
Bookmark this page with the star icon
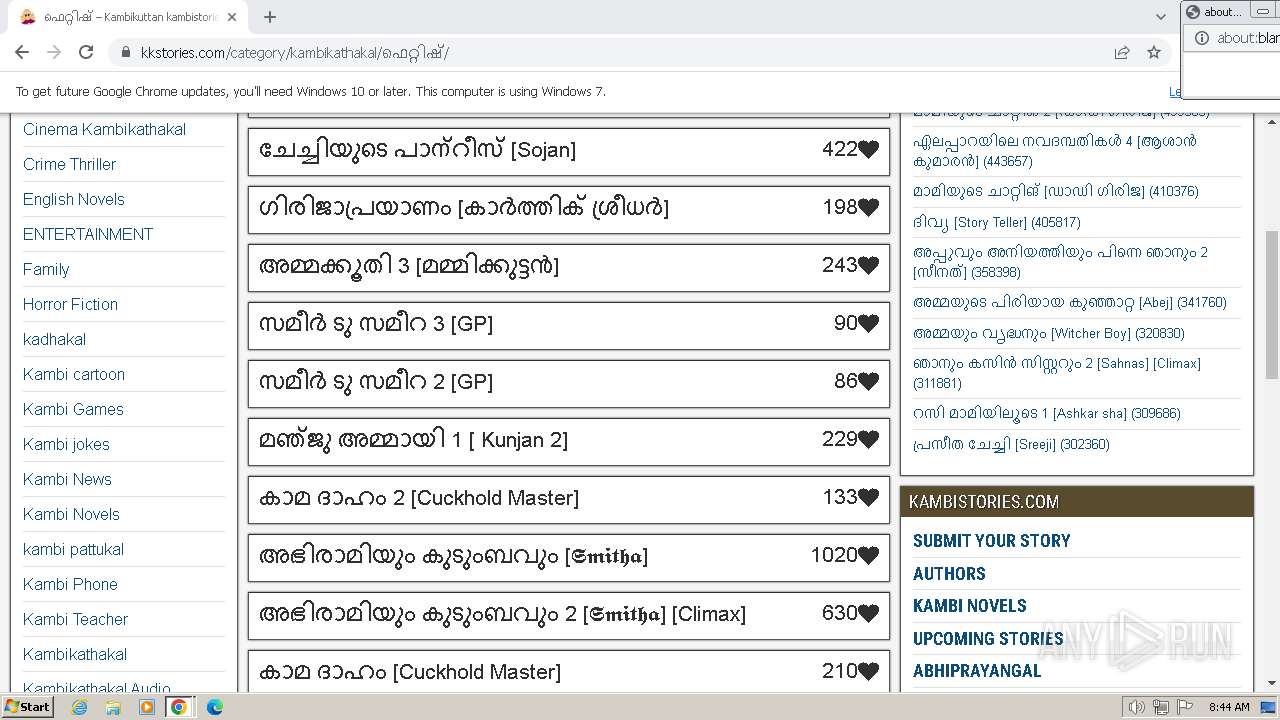(x=1154, y=52)
